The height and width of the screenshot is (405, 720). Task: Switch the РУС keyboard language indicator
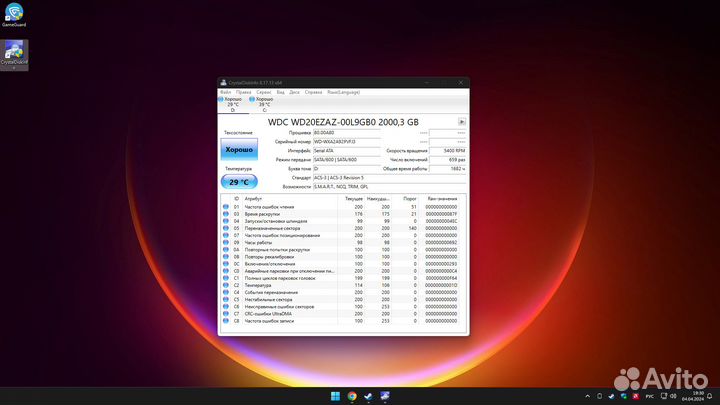click(649, 396)
